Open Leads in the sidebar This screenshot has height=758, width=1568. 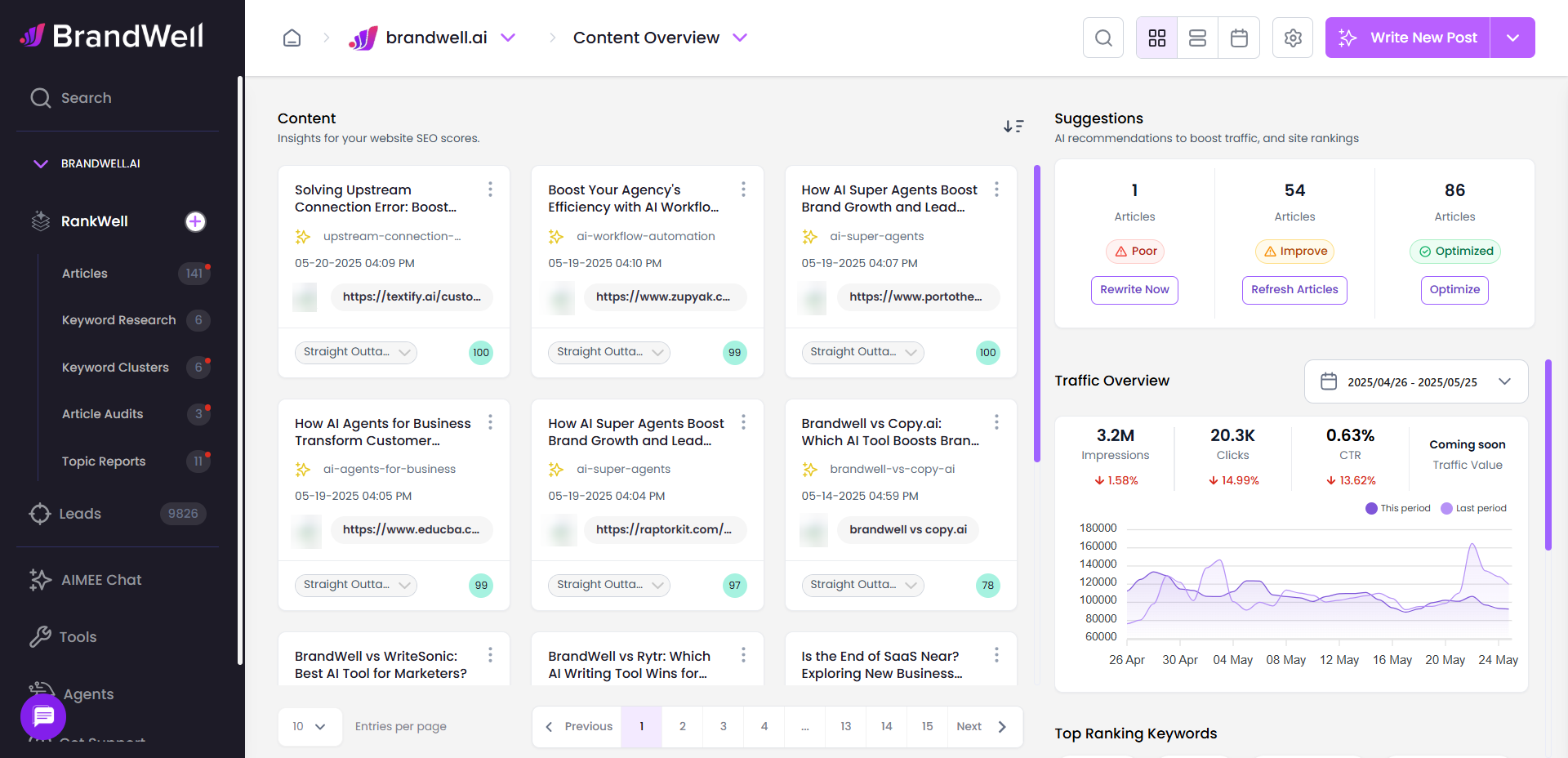click(80, 514)
